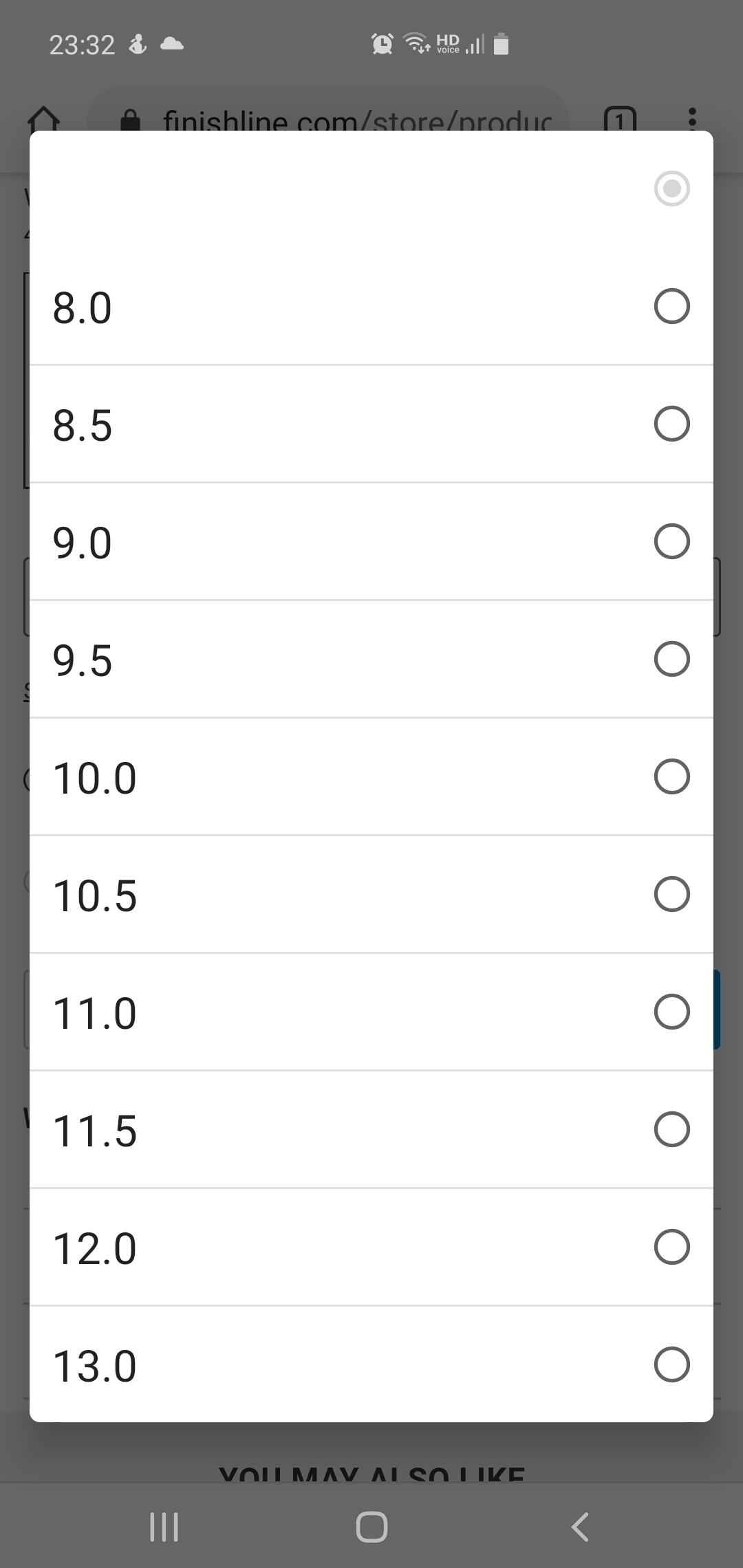Open the browser tab switcher icon
The height and width of the screenshot is (1568, 743).
tap(620, 120)
